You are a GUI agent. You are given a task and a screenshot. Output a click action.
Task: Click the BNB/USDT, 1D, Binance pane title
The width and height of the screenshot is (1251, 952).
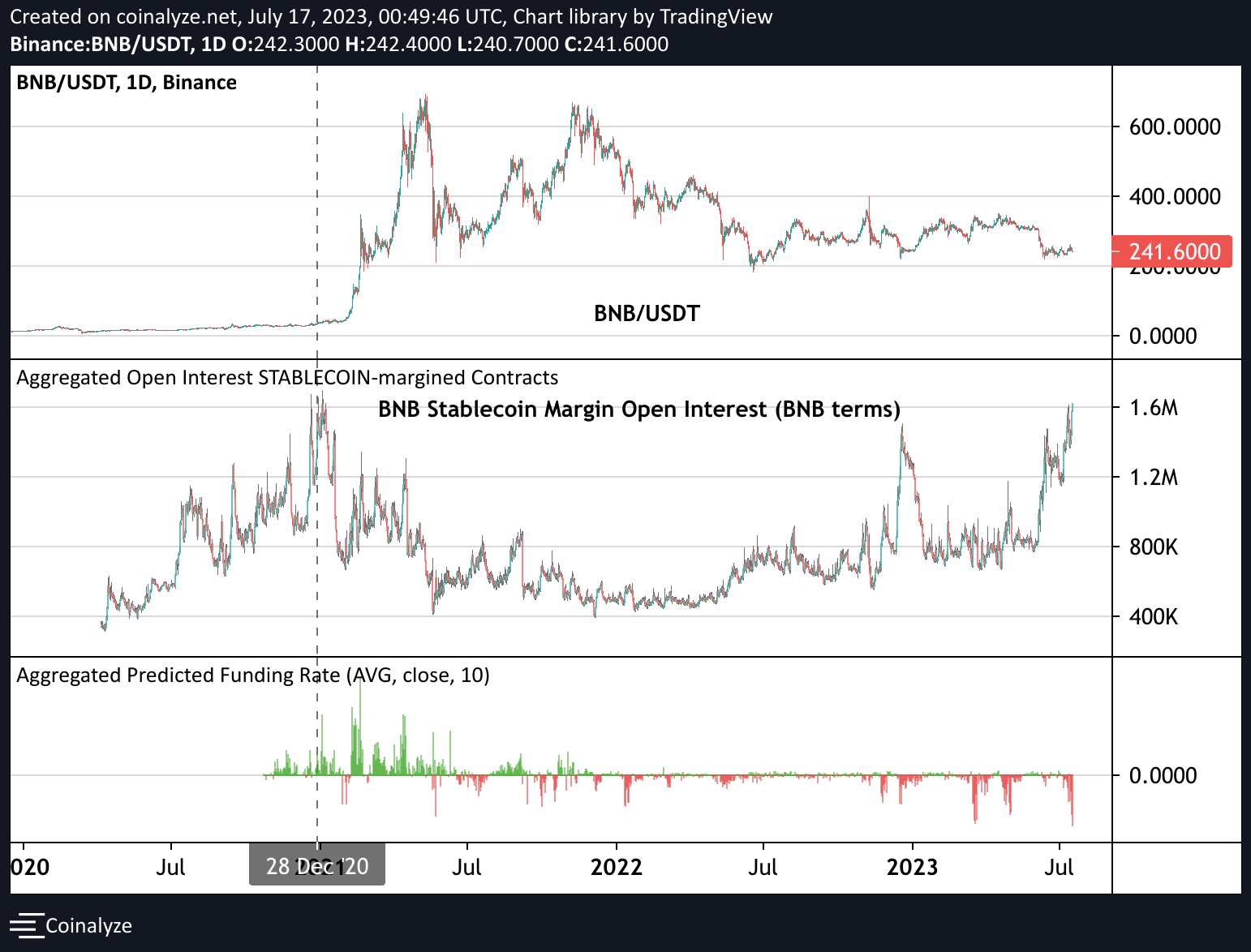coord(127,83)
